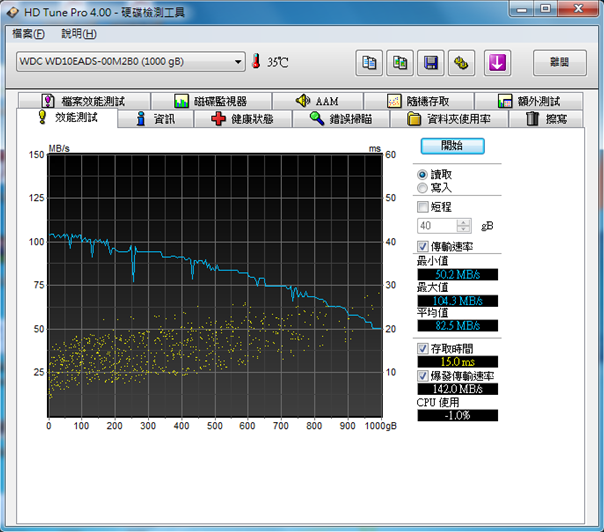Enable the 短程 checkbox
This screenshot has height=532, width=604.
pos(422,206)
